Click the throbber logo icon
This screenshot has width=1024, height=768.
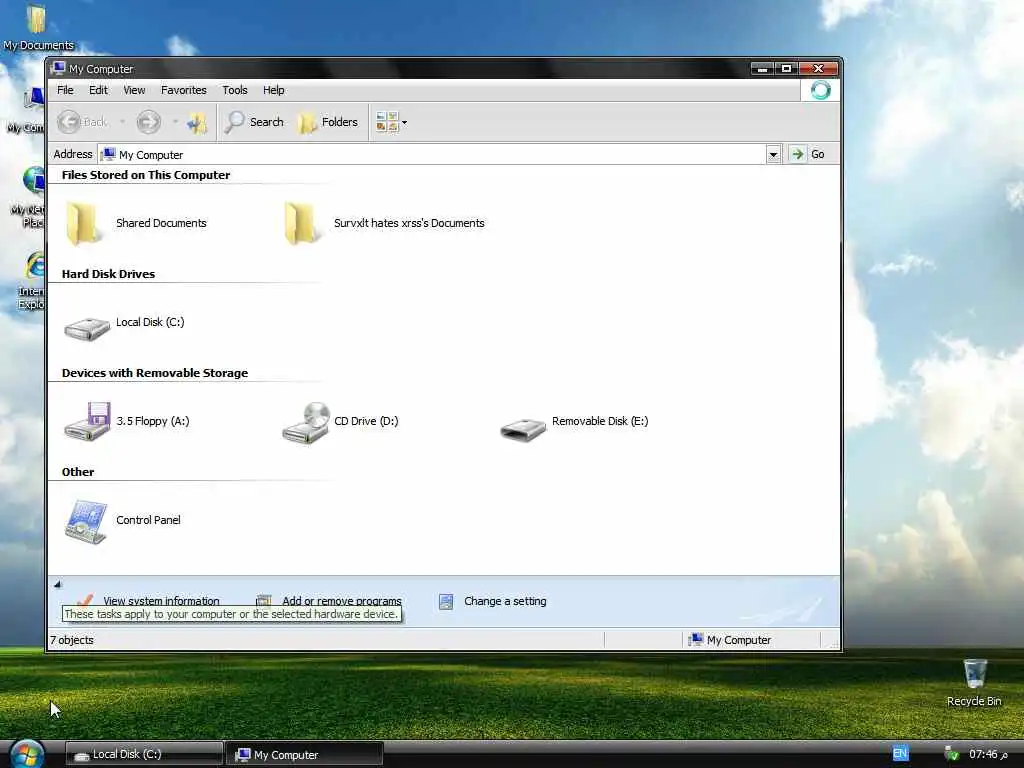pyautogui.click(x=821, y=90)
